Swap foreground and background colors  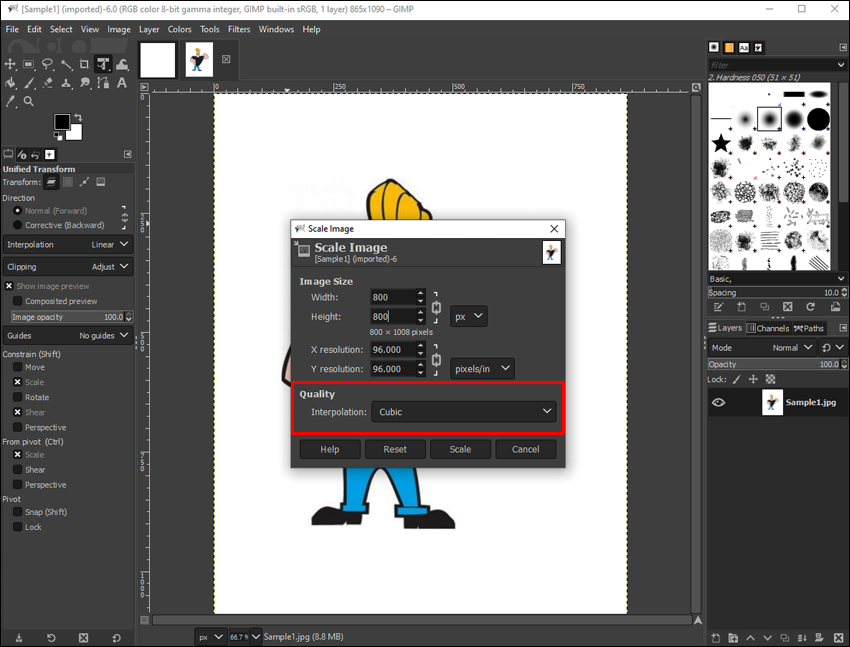[x=80, y=117]
